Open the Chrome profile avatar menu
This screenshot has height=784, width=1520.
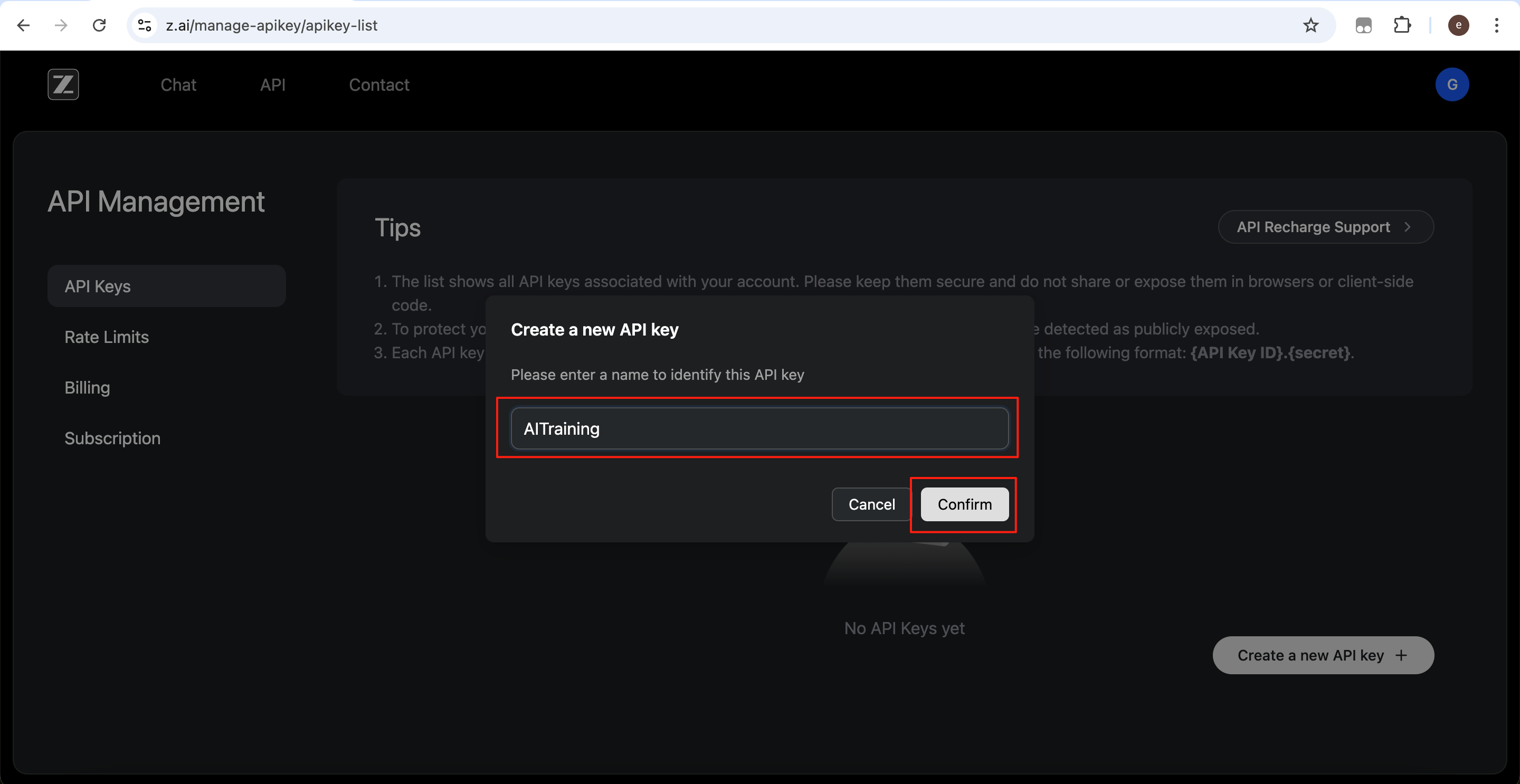1458,25
